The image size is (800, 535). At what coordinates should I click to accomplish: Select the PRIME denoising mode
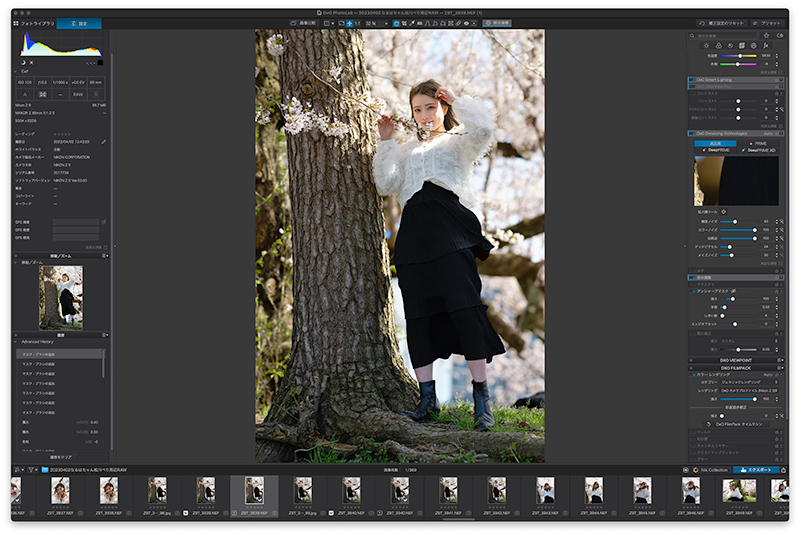(759, 143)
